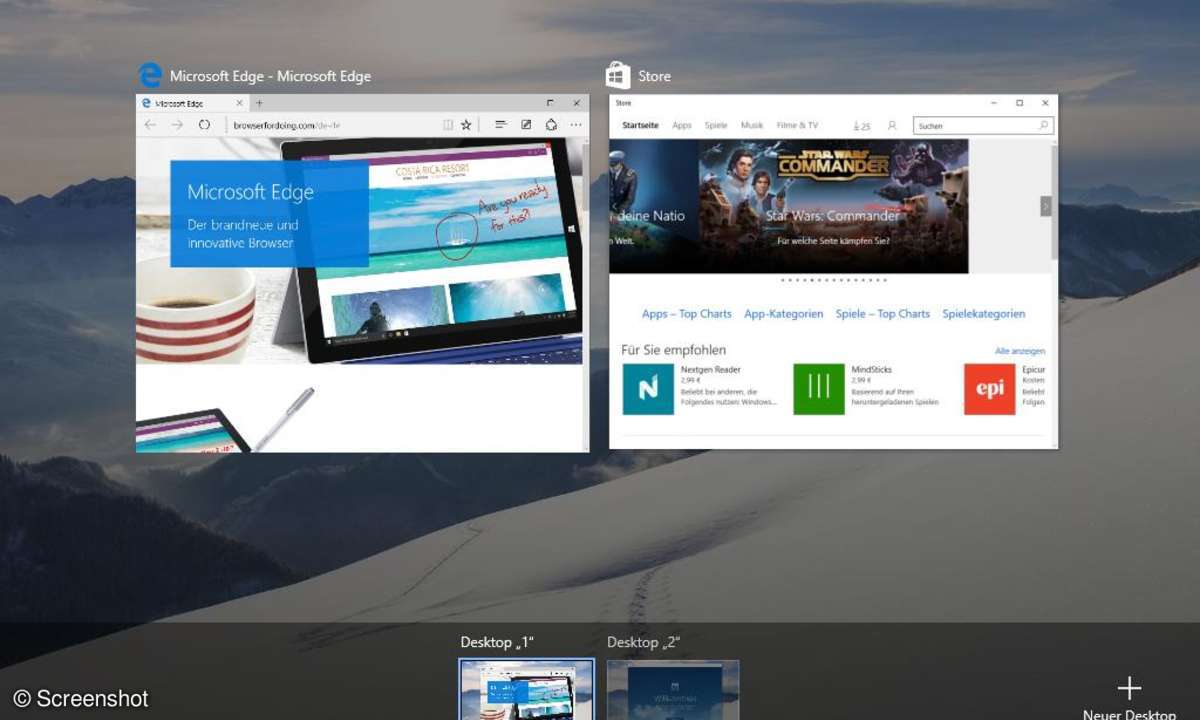Click next arrow on Store banner

[x=1046, y=206]
